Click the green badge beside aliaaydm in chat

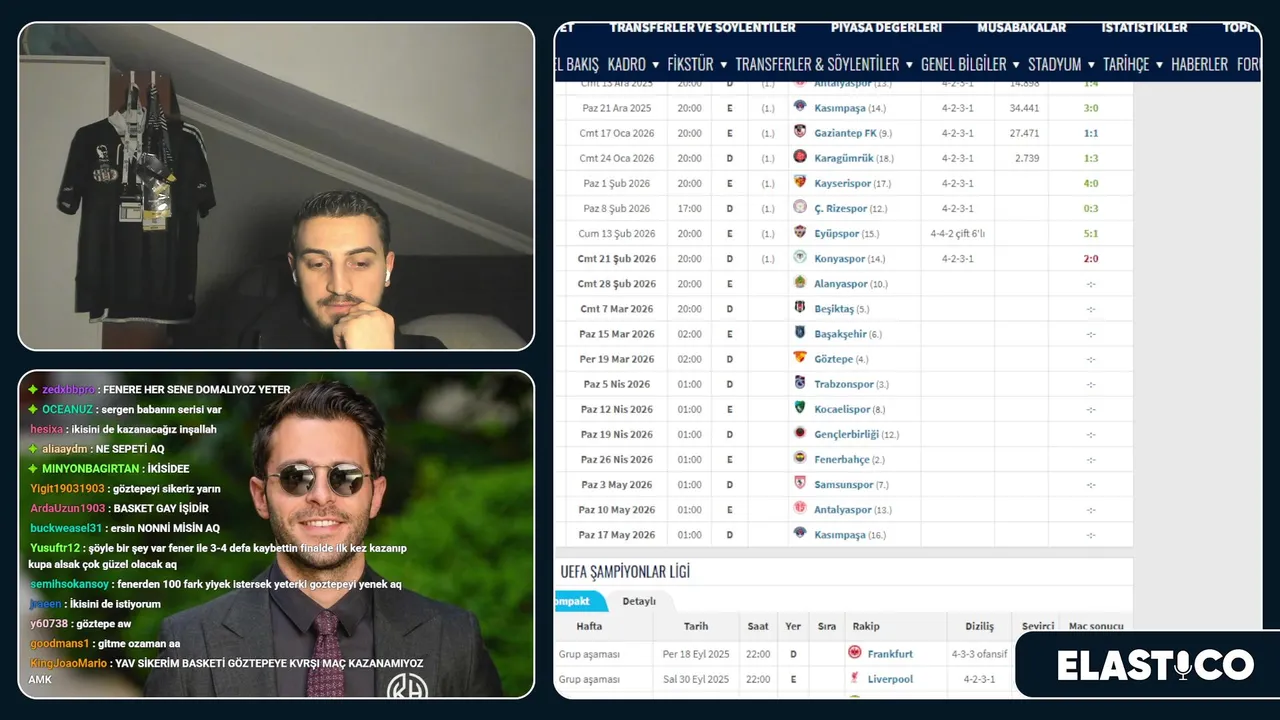pos(33,449)
